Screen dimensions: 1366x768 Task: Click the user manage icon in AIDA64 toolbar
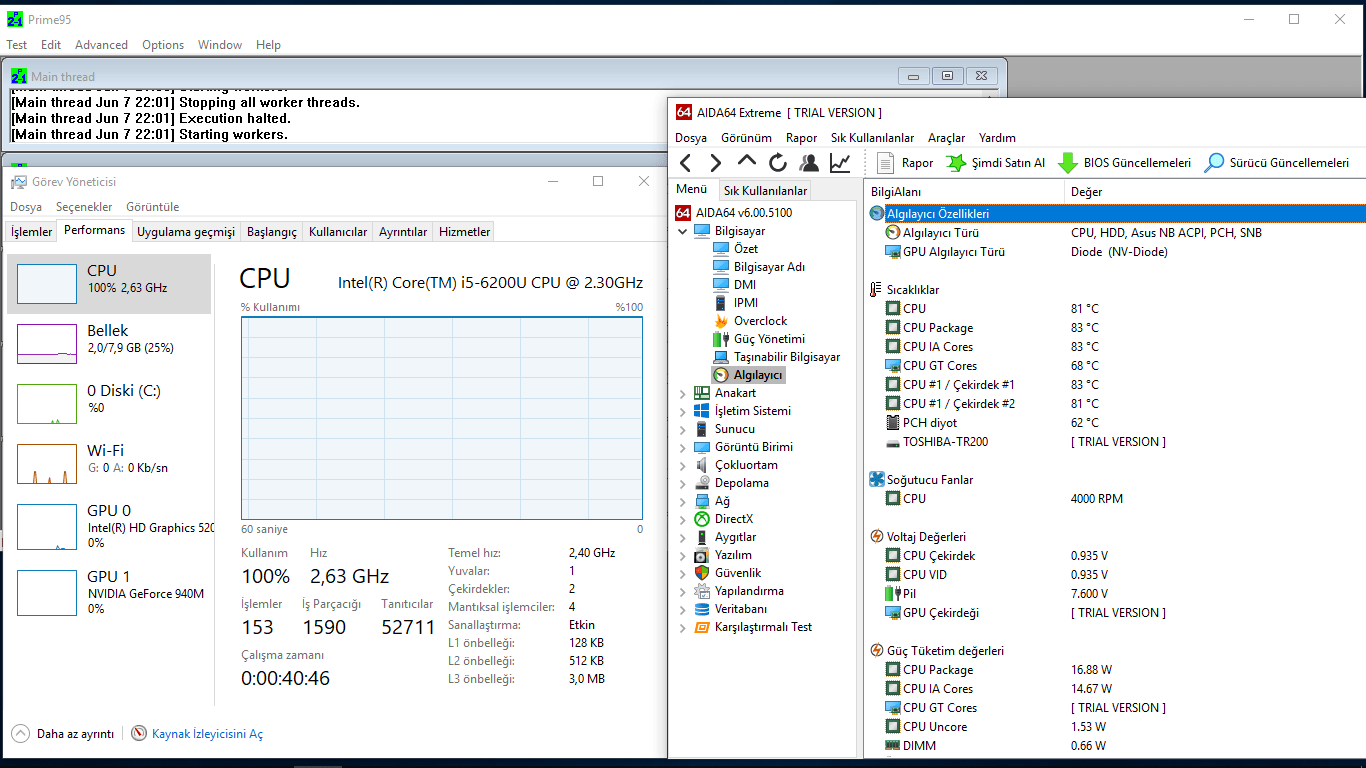pos(809,163)
